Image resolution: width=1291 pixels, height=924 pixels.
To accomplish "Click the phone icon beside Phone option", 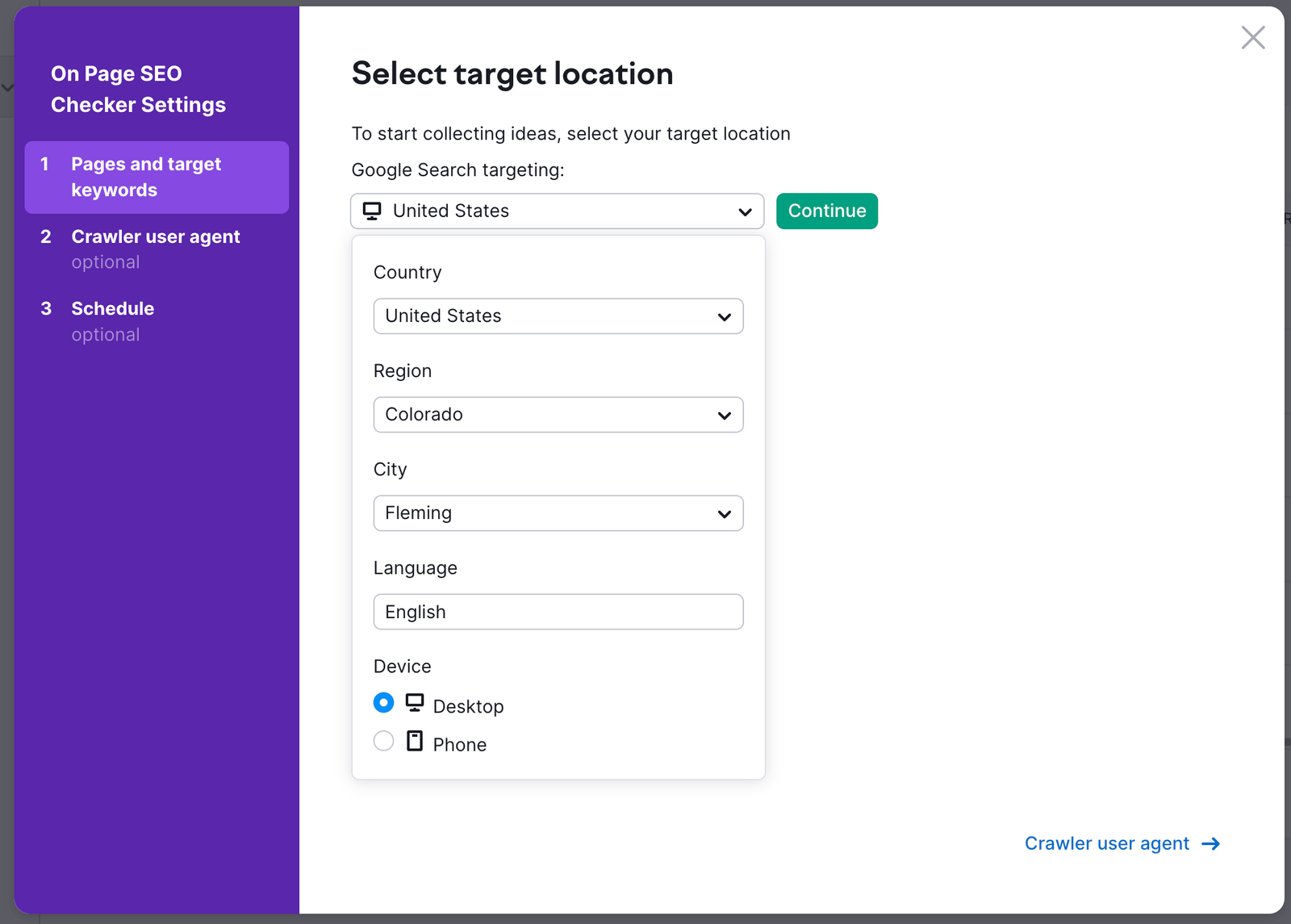I will tap(415, 742).
